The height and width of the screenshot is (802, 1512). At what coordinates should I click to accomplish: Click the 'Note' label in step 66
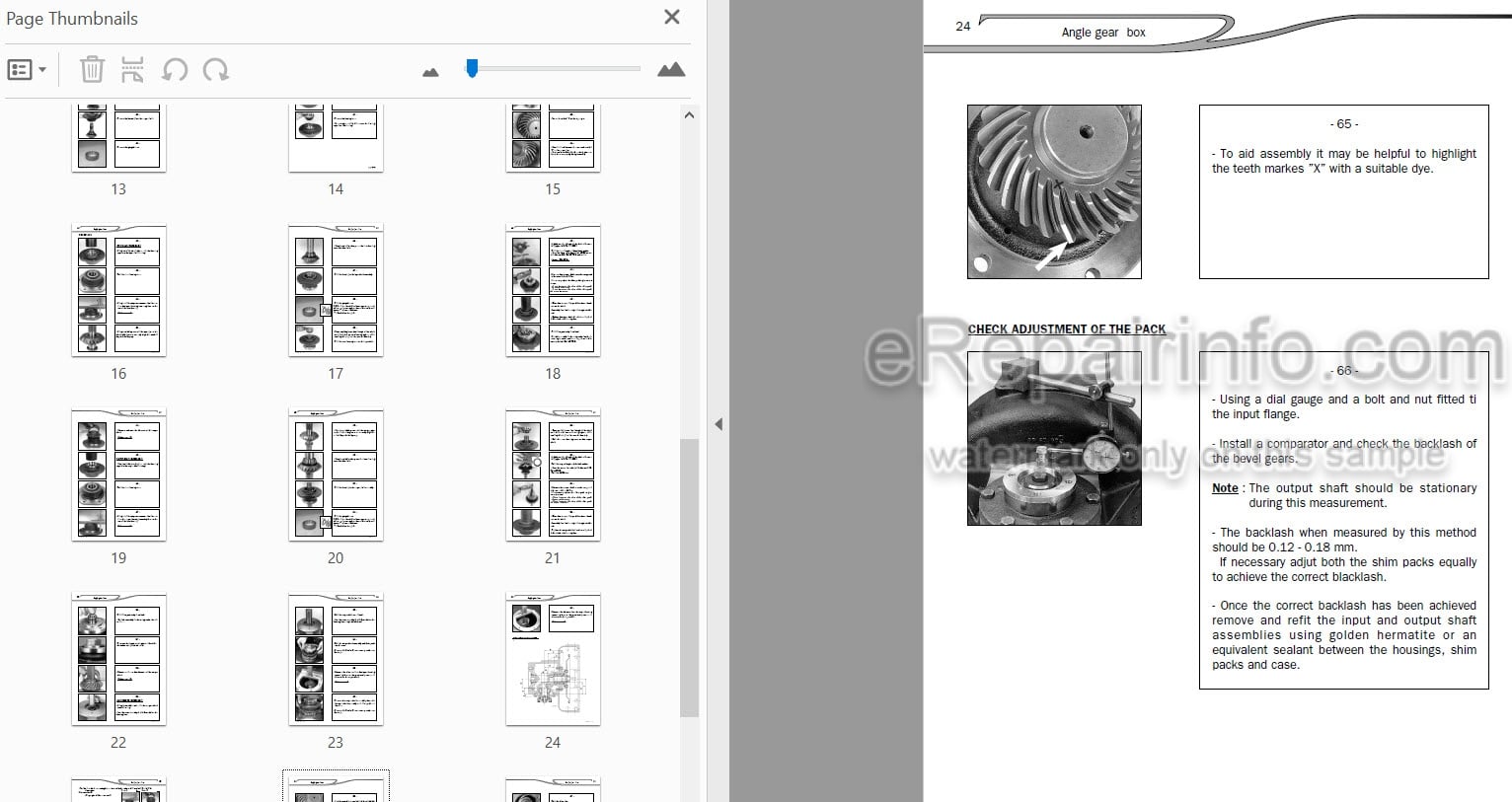(x=1225, y=488)
